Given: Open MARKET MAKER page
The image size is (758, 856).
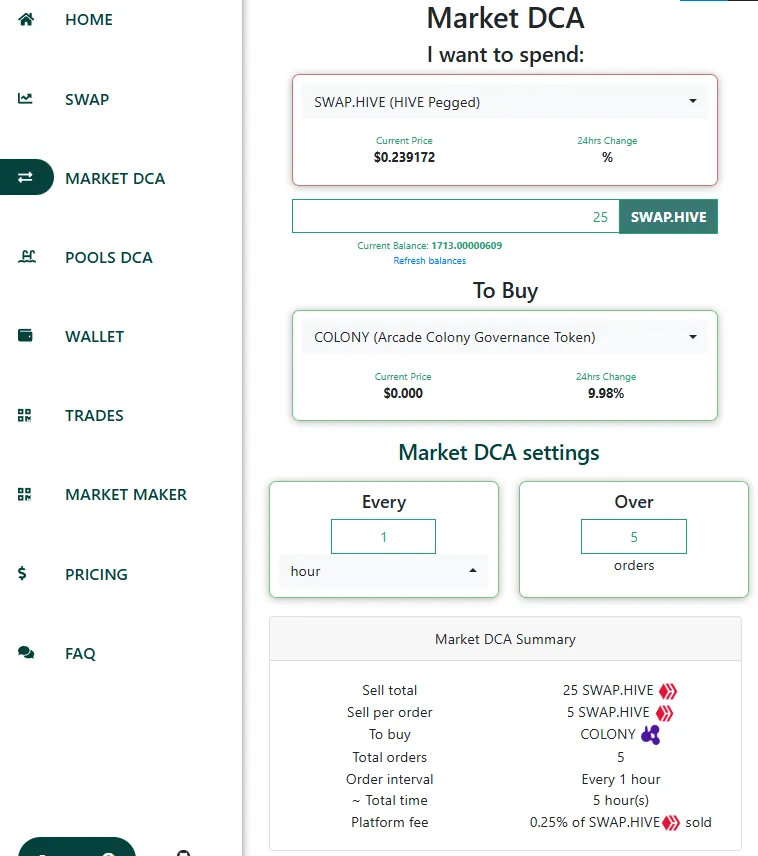Looking at the screenshot, I should 126,495.
